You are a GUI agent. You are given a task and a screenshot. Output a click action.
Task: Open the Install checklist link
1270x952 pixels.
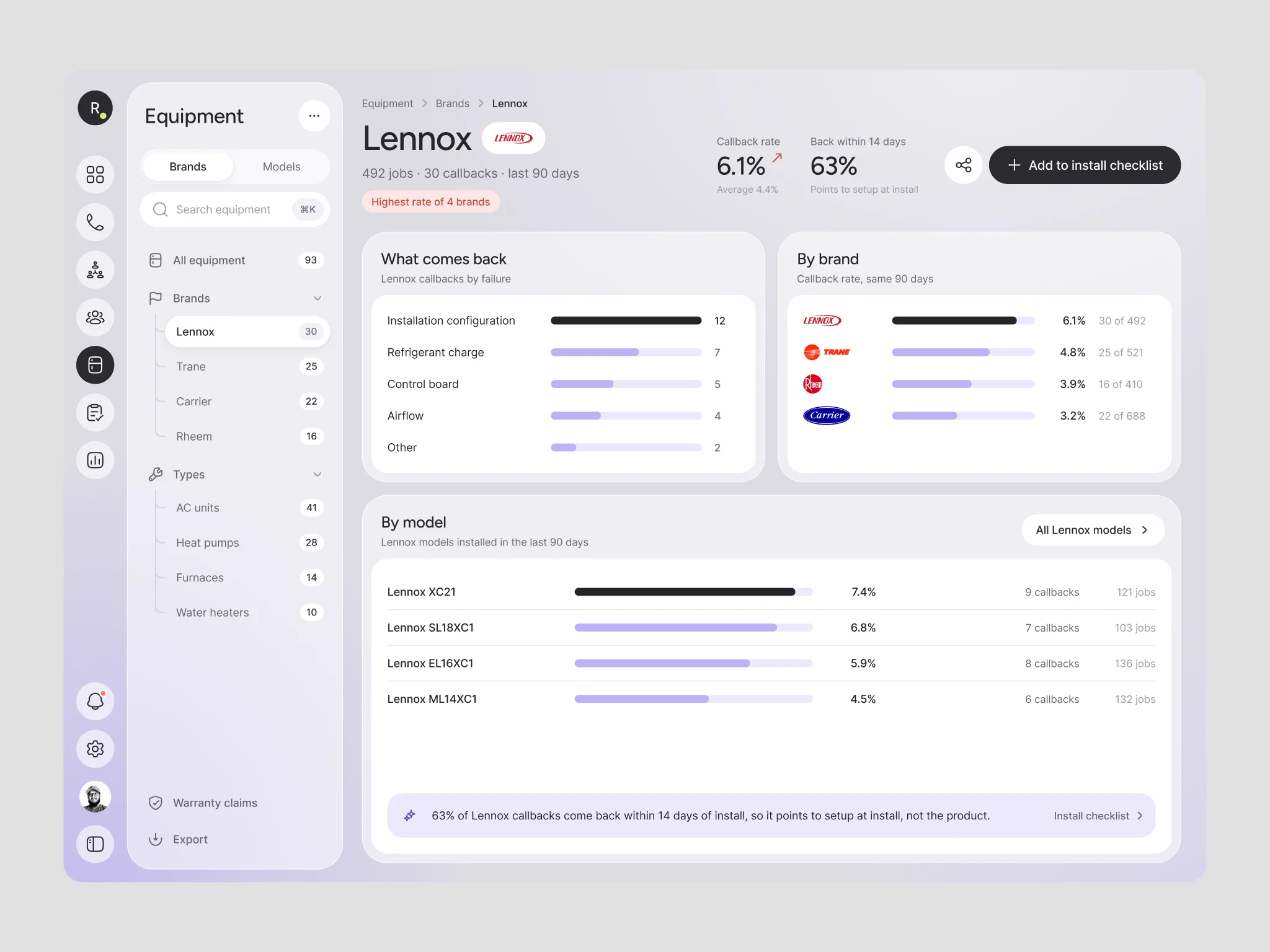tap(1098, 816)
